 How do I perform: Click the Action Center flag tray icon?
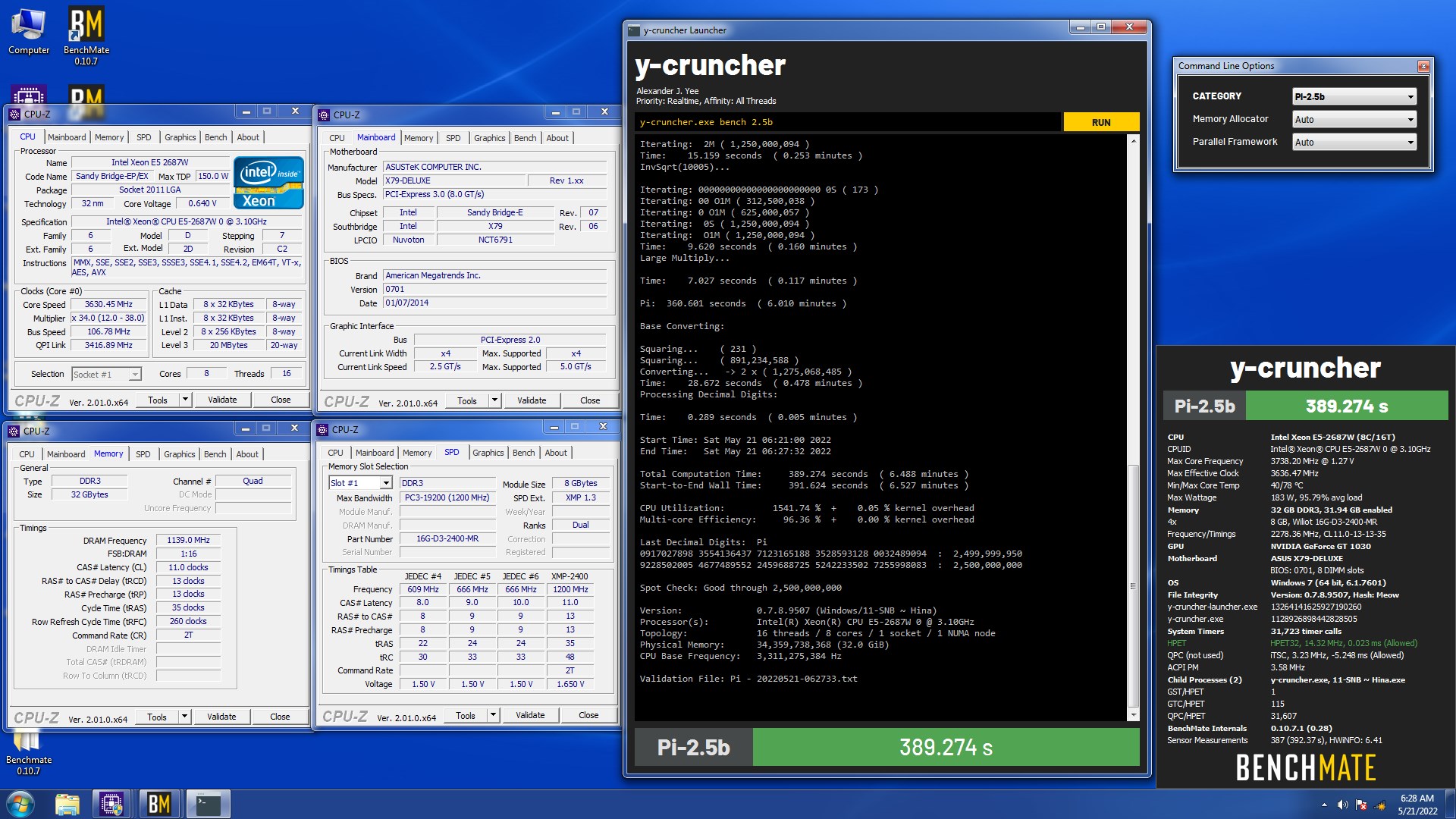[1361, 805]
